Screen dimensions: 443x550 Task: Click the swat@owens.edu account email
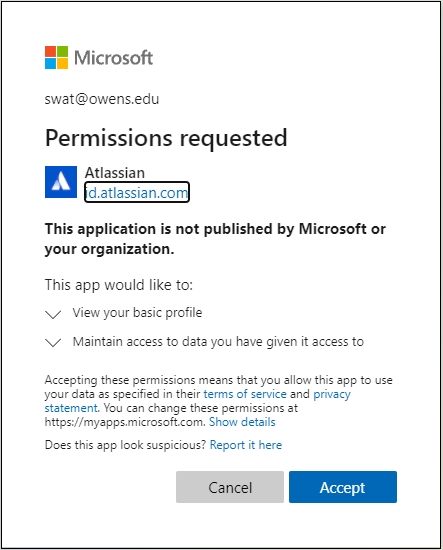click(x=102, y=99)
